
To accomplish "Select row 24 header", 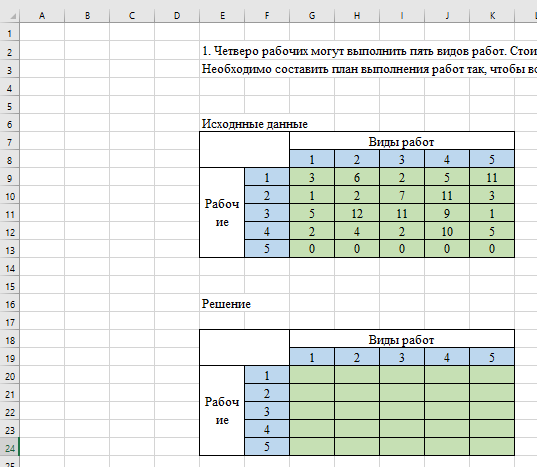I will pyautogui.click(x=10, y=448).
